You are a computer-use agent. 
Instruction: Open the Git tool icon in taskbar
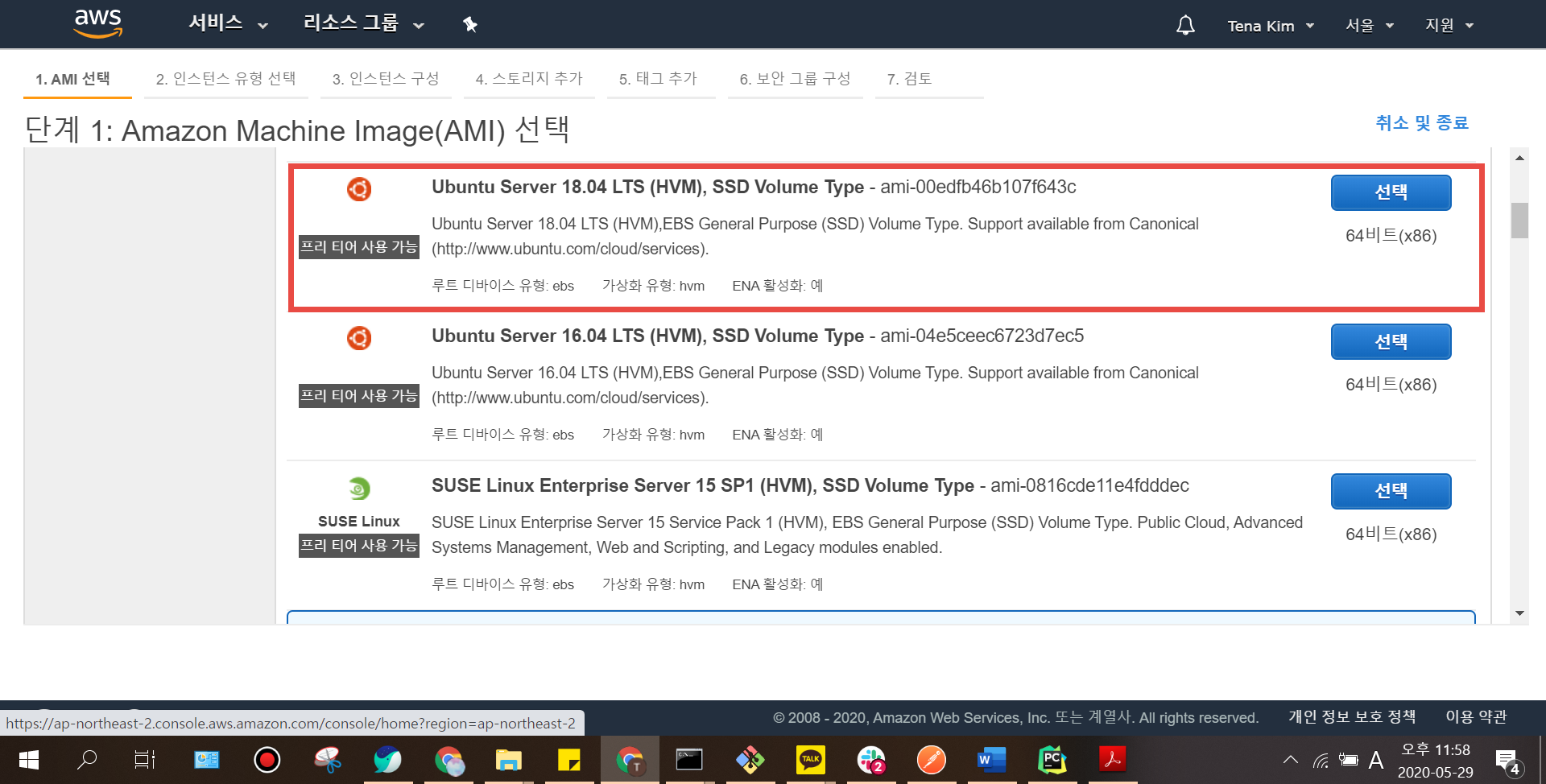coord(750,760)
